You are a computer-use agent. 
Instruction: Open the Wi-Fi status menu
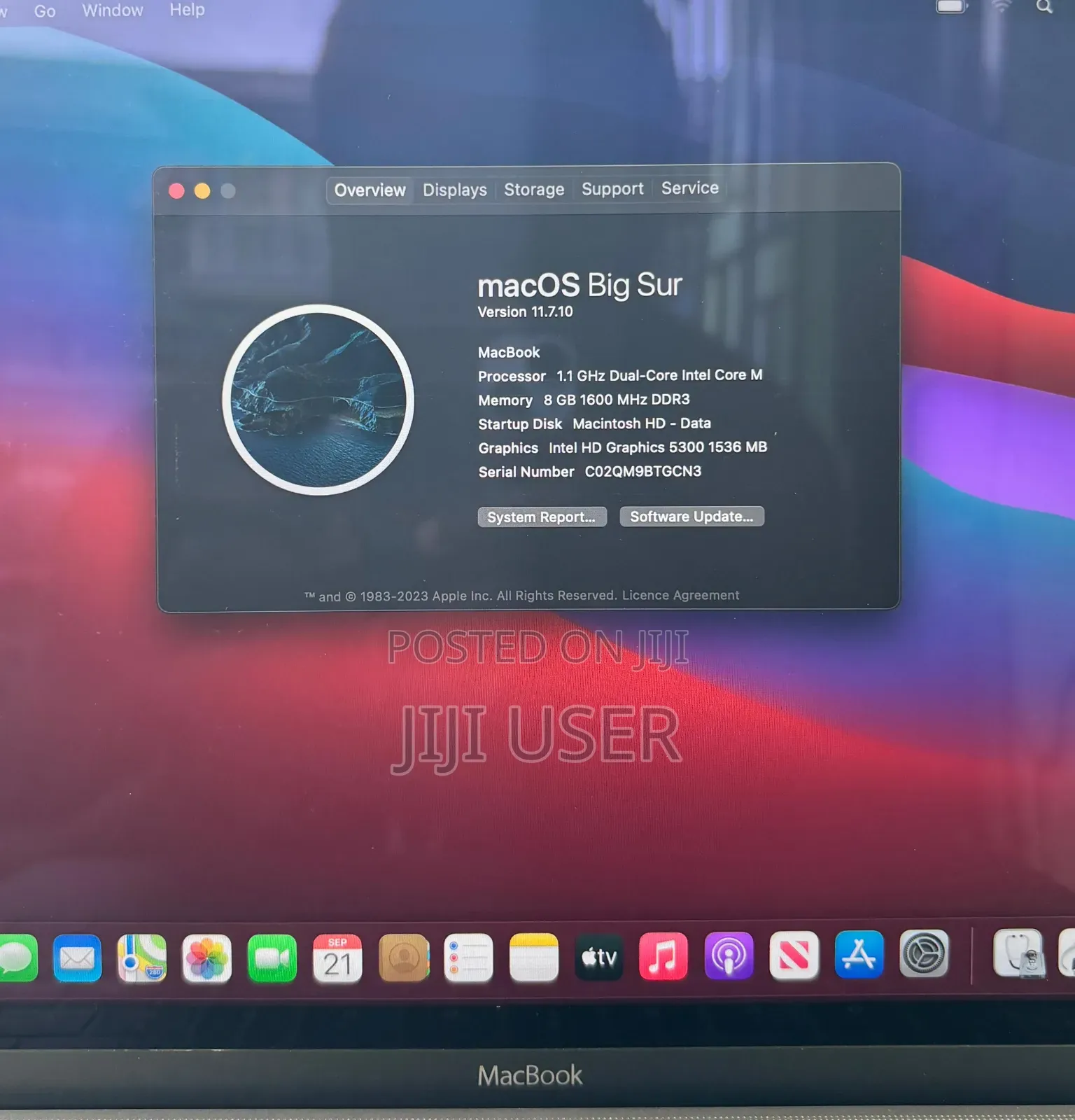click(1002, 6)
